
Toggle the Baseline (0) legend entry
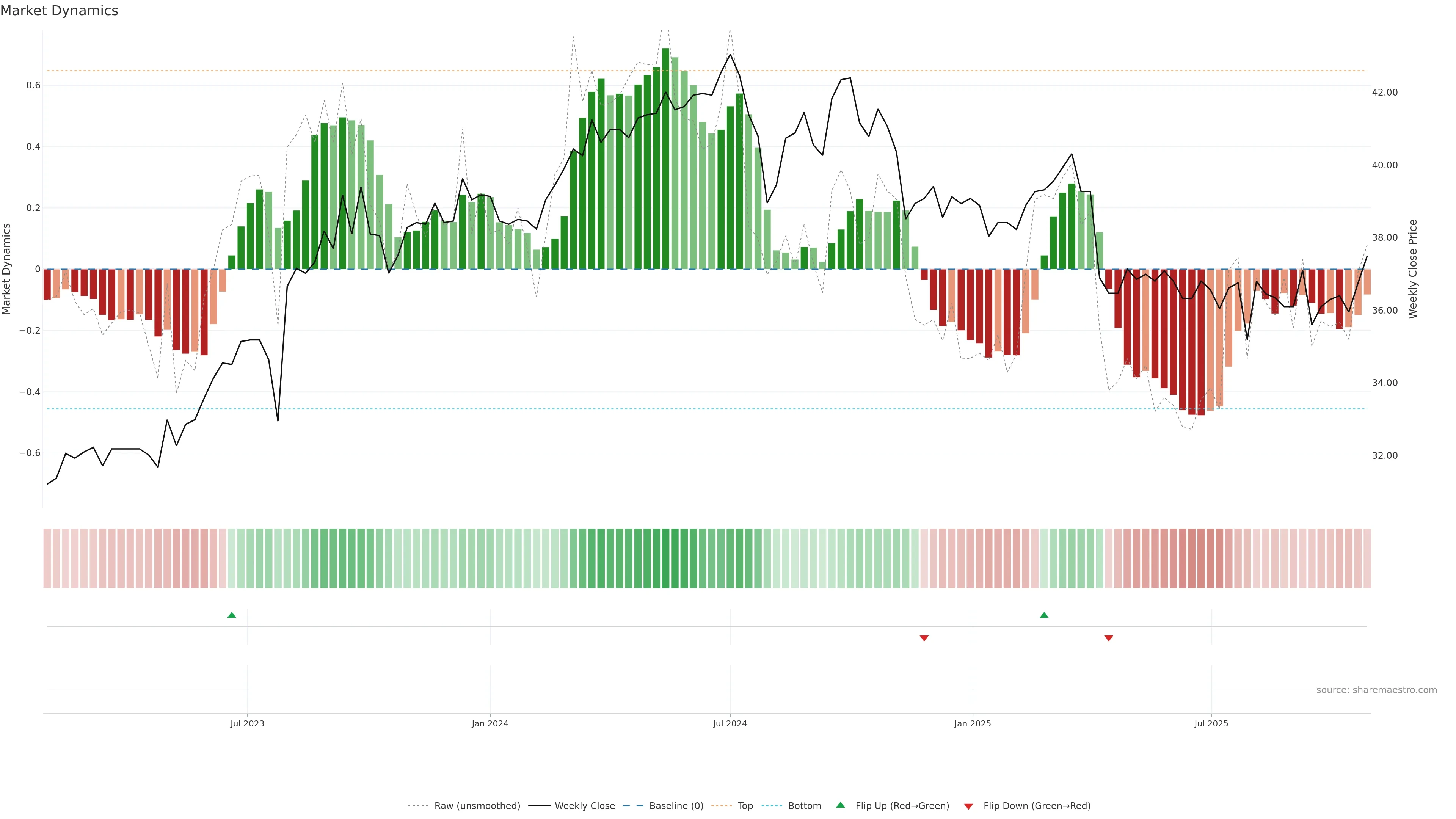coord(676,806)
